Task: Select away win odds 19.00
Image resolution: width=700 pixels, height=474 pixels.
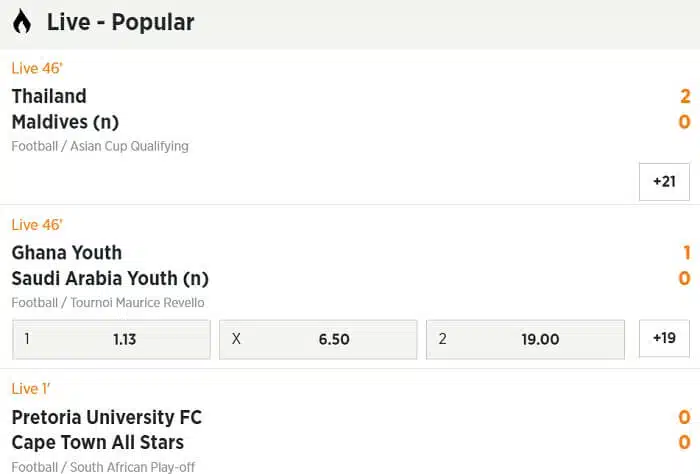Action: click(x=525, y=339)
